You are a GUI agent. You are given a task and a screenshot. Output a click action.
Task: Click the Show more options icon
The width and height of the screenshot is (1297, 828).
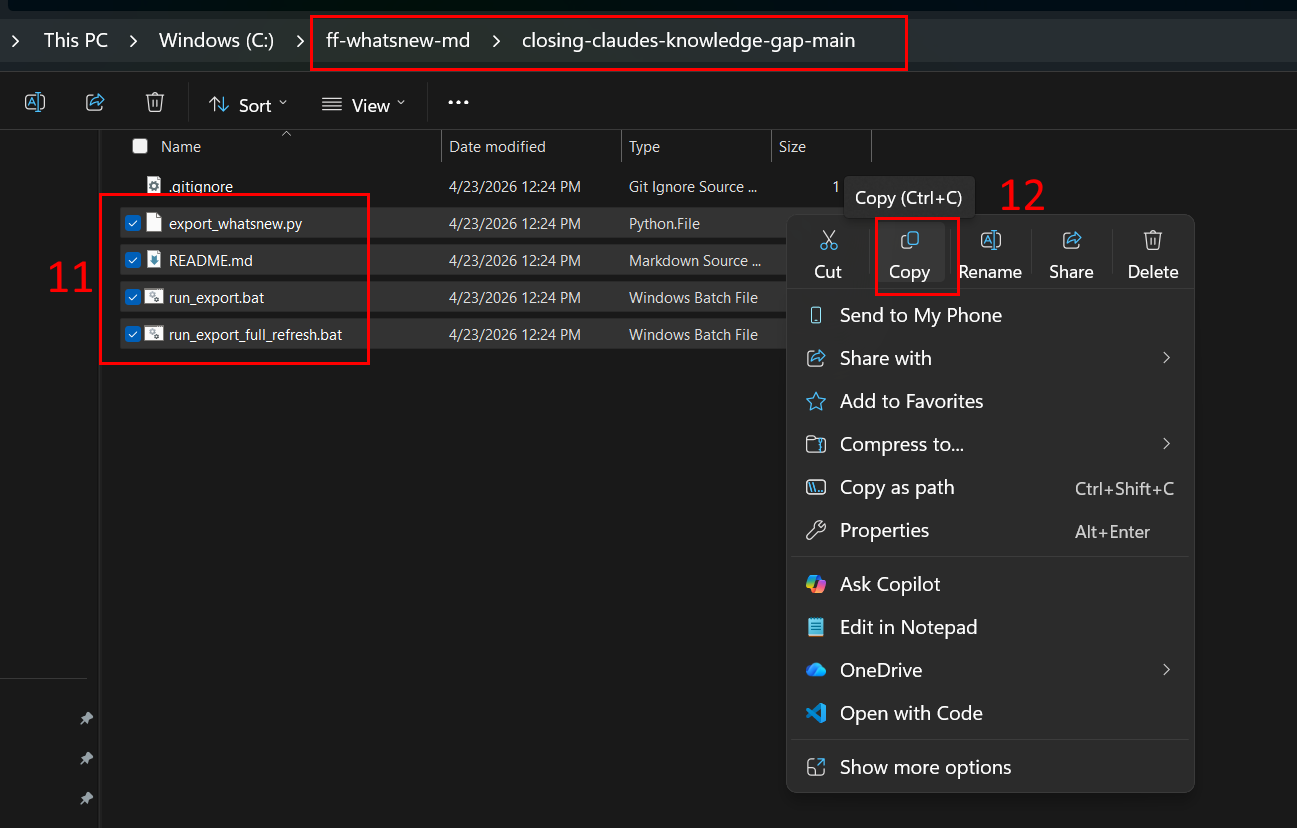click(x=816, y=767)
